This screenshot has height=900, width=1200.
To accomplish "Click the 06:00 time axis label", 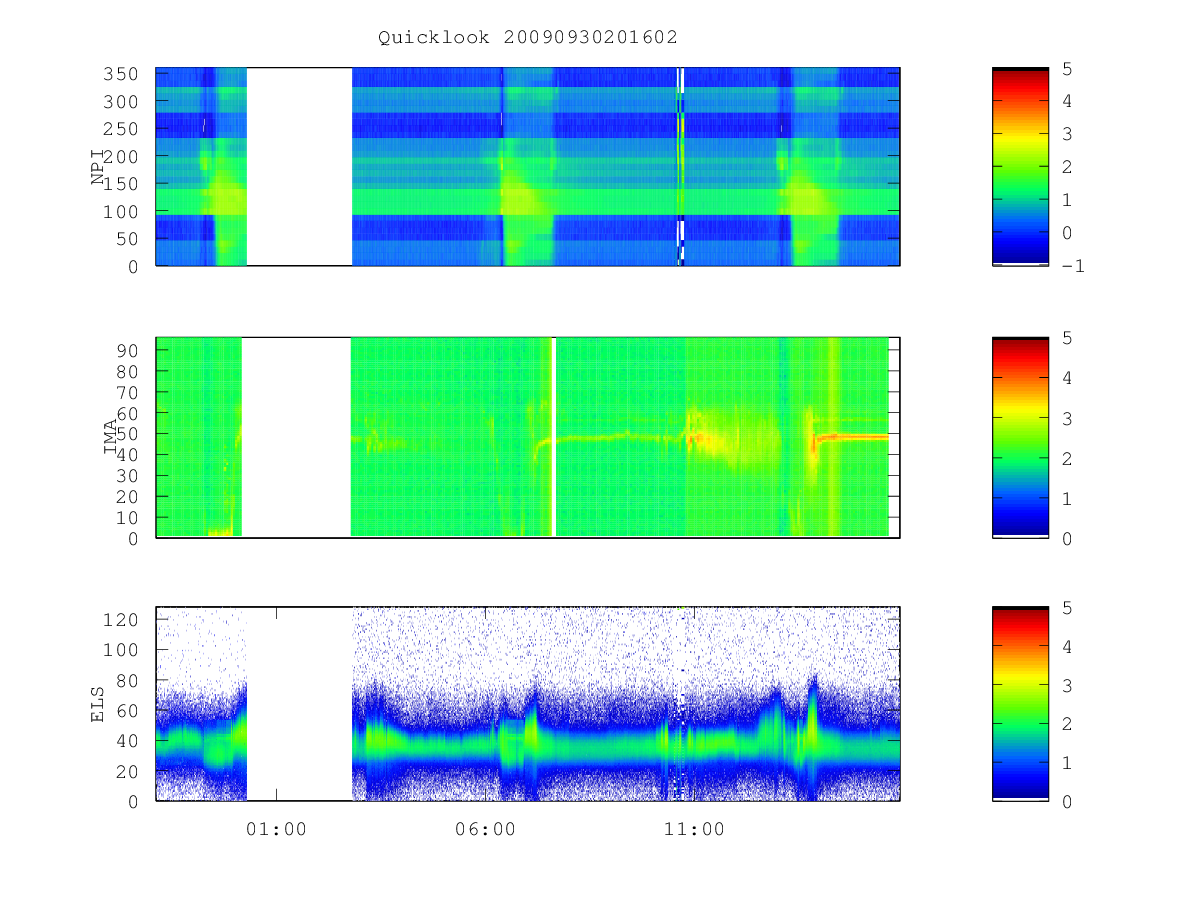I will [485, 829].
